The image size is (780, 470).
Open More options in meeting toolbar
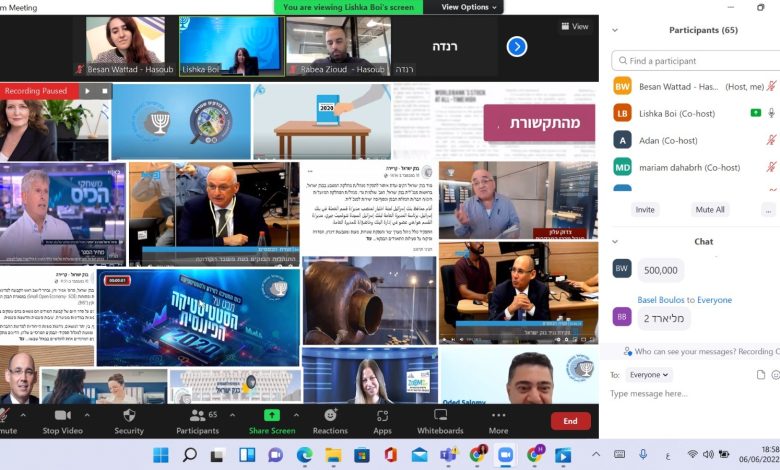(498, 422)
